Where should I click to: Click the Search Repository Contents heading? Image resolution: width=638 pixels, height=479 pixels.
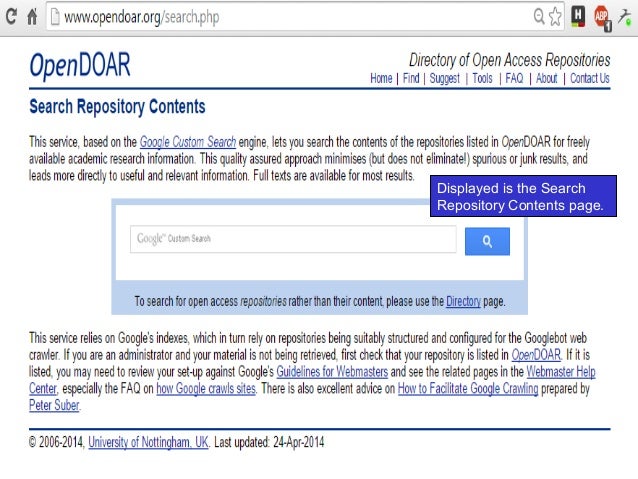pyautogui.click(x=117, y=107)
